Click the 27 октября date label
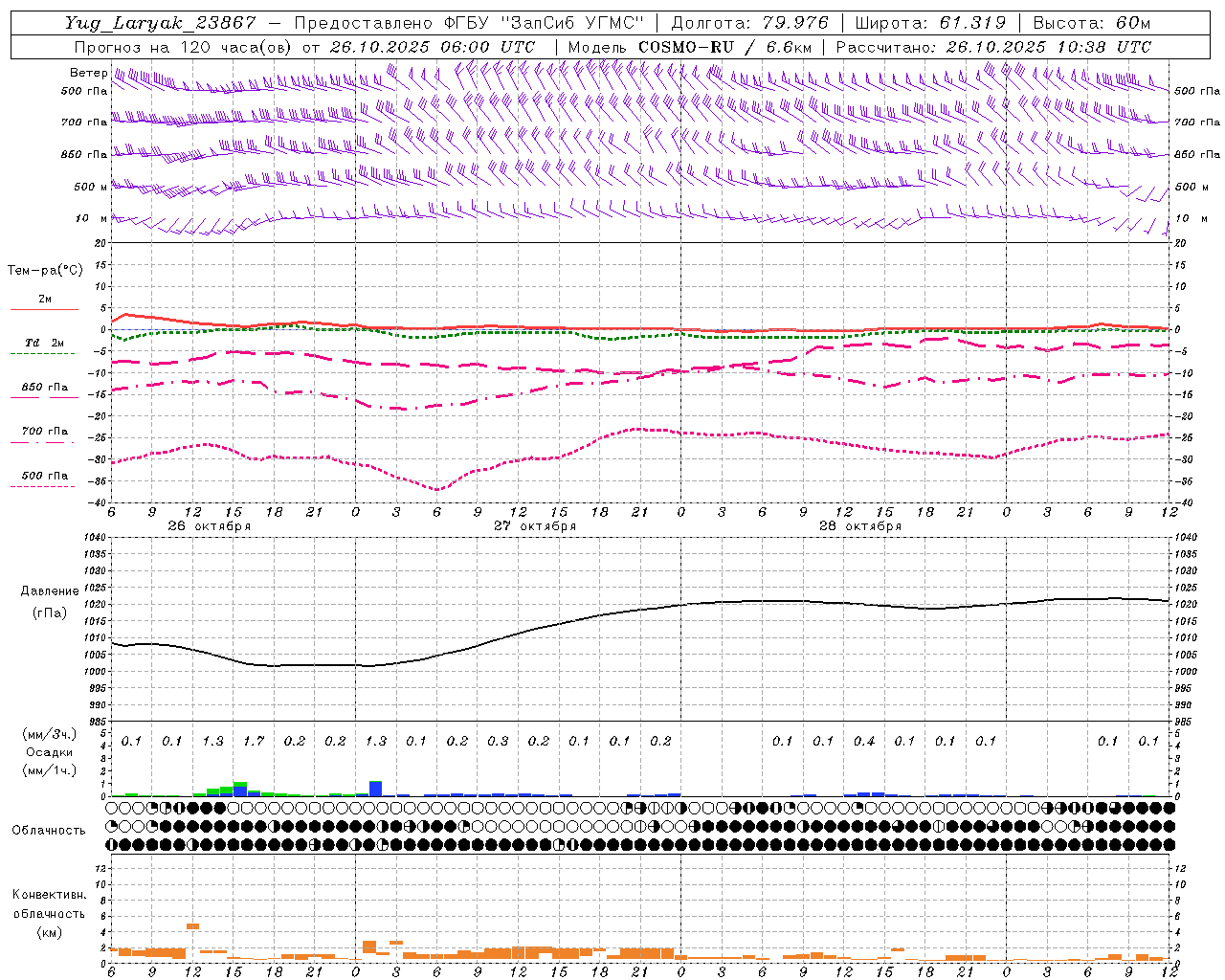This screenshot has width=1225, height=980. point(534,526)
